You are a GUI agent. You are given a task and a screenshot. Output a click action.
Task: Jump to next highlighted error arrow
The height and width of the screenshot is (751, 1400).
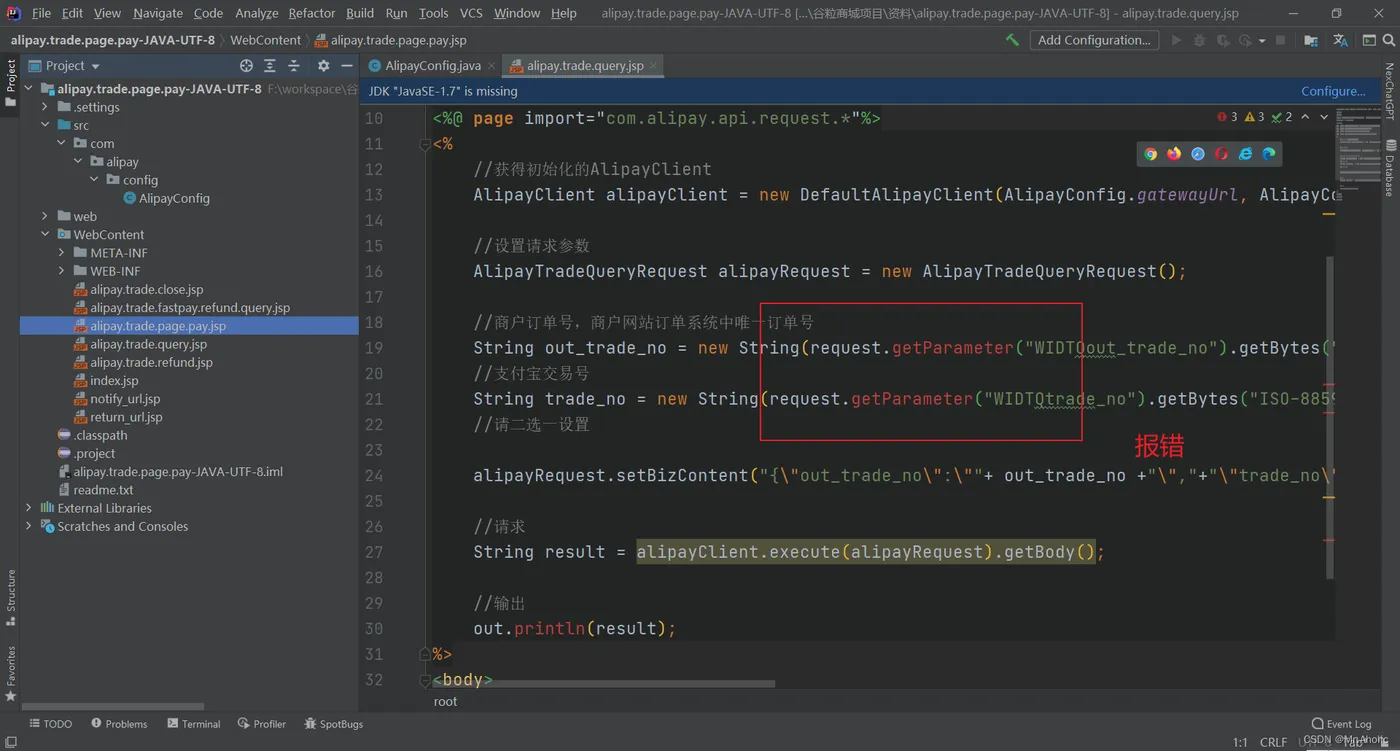point(1324,117)
